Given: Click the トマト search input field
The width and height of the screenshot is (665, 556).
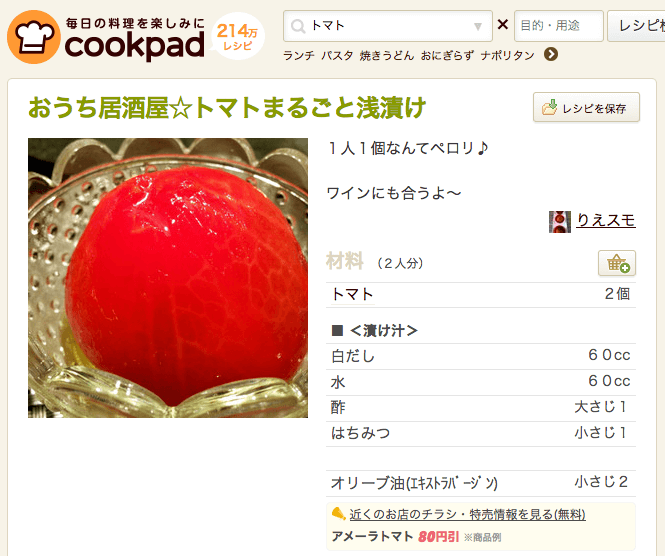Looking at the screenshot, I should coord(388,26).
